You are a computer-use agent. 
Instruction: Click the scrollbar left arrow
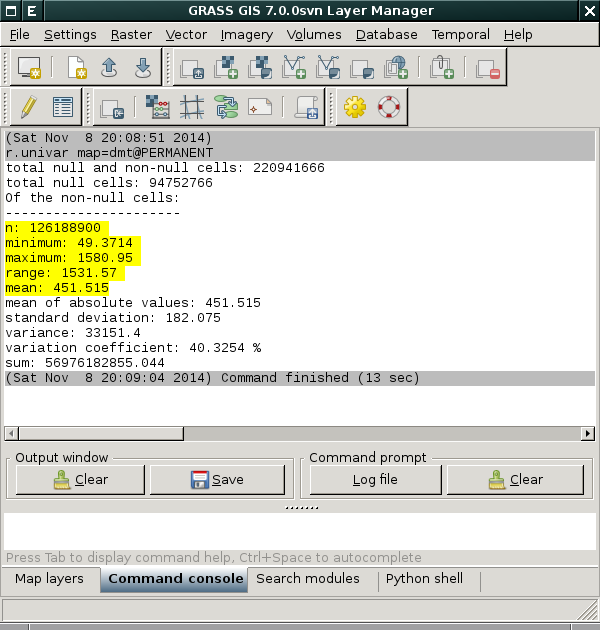[11, 434]
